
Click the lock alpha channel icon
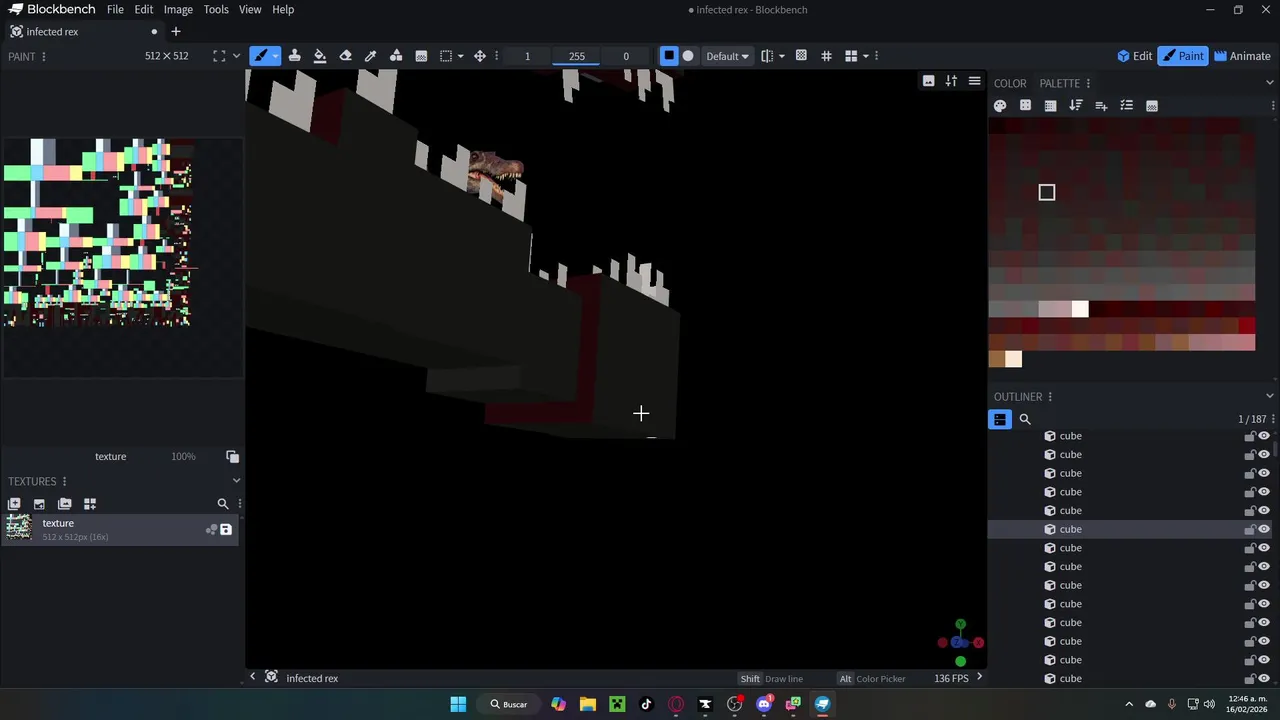[x=801, y=56]
